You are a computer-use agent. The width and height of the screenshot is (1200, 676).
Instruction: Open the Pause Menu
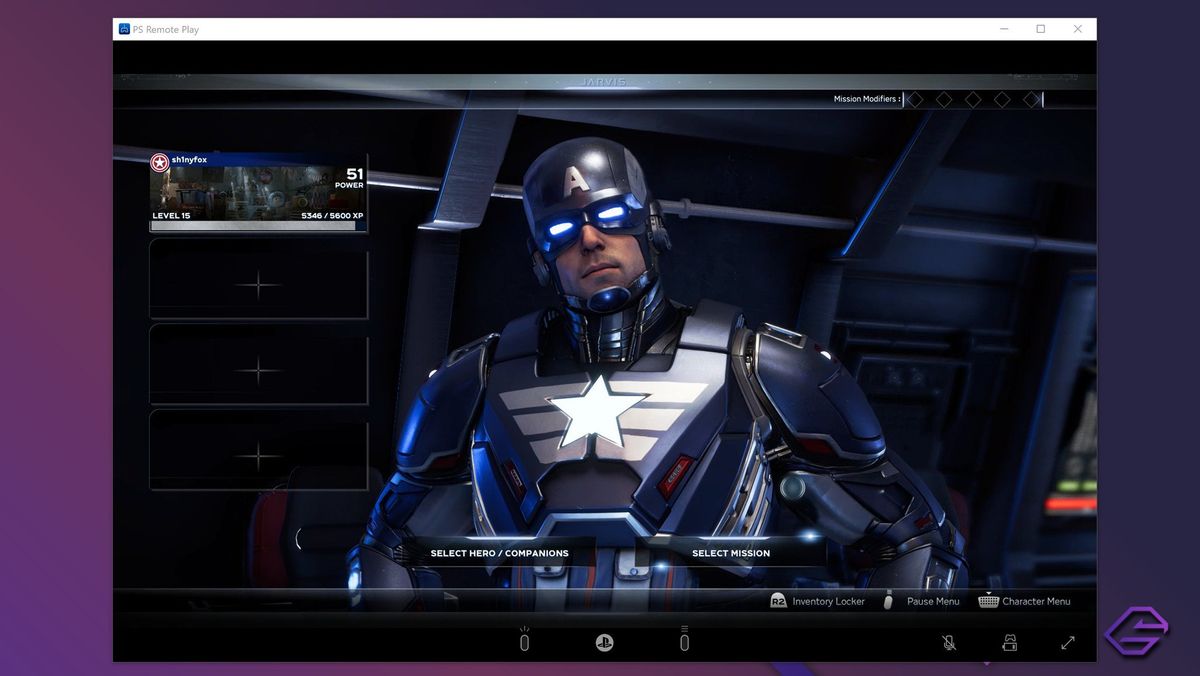coord(932,601)
